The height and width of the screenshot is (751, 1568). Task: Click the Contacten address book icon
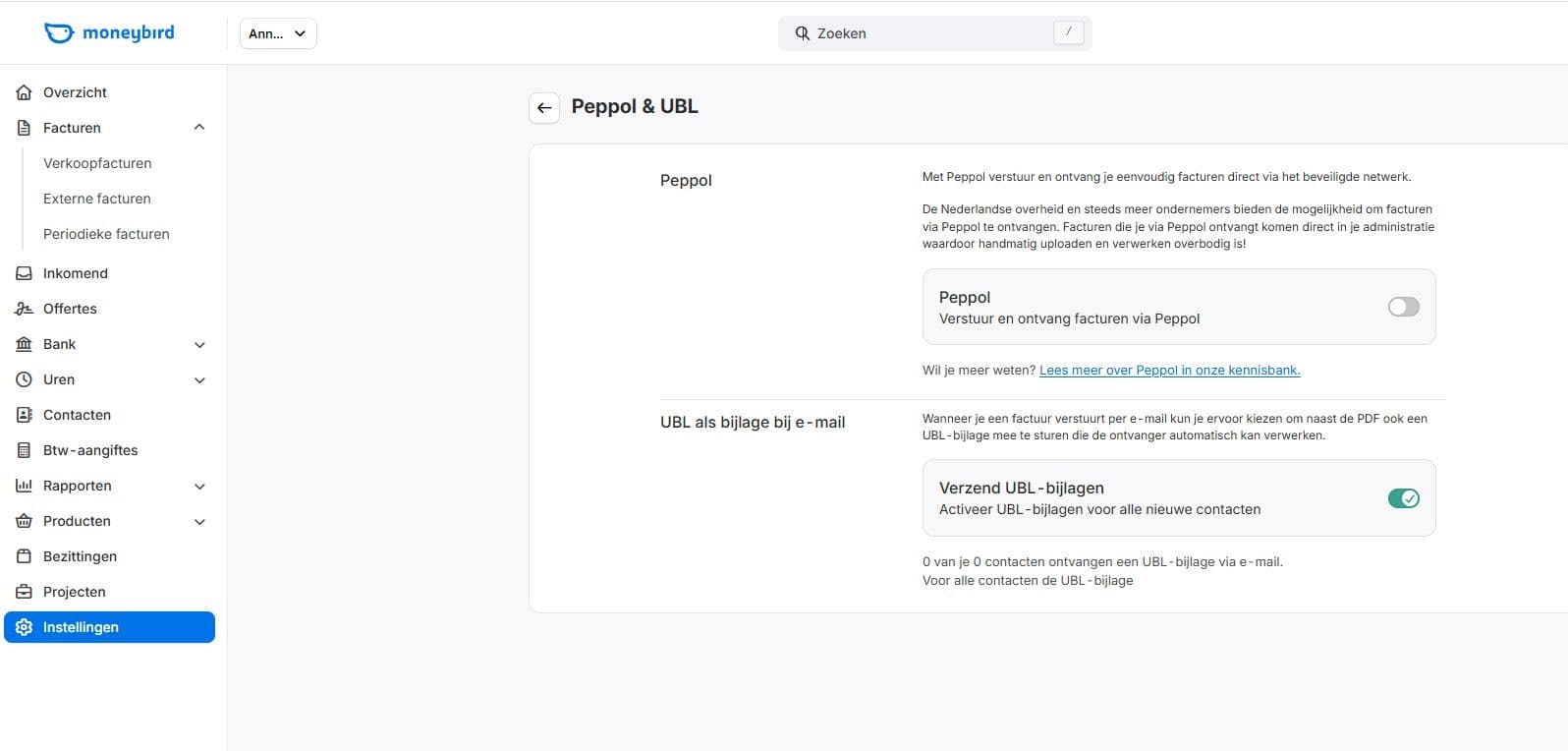(x=25, y=415)
